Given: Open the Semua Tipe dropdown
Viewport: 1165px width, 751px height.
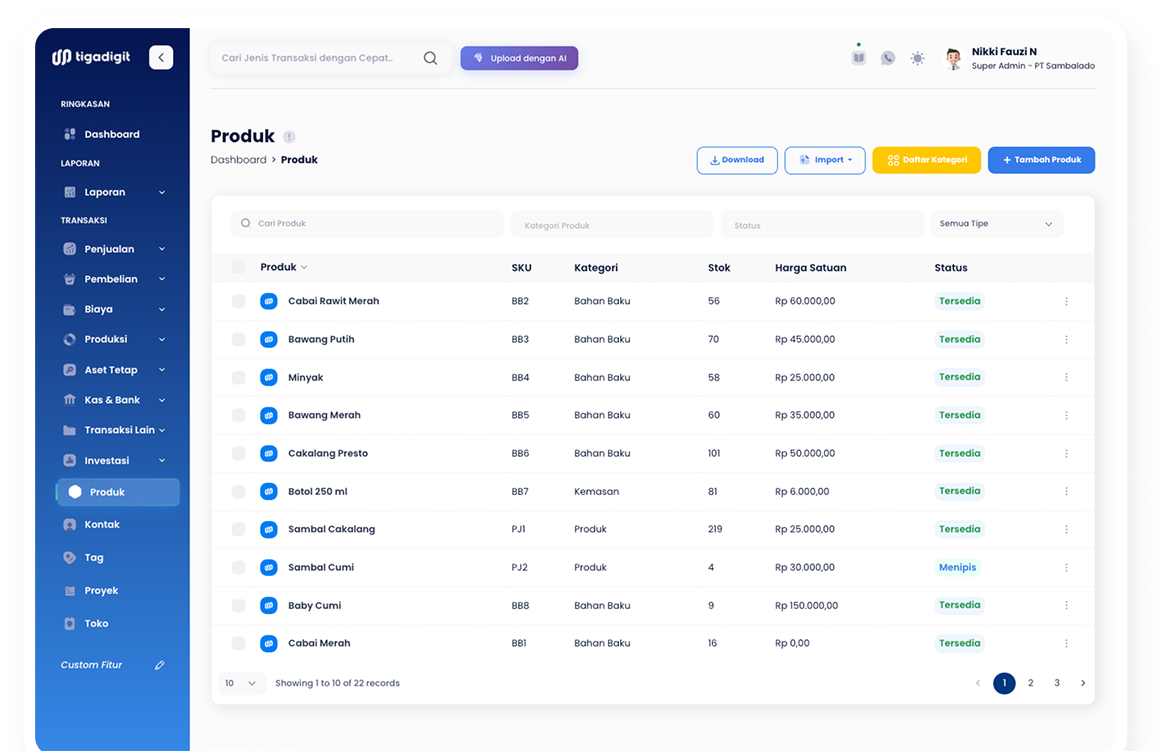Looking at the screenshot, I should coord(996,223).
